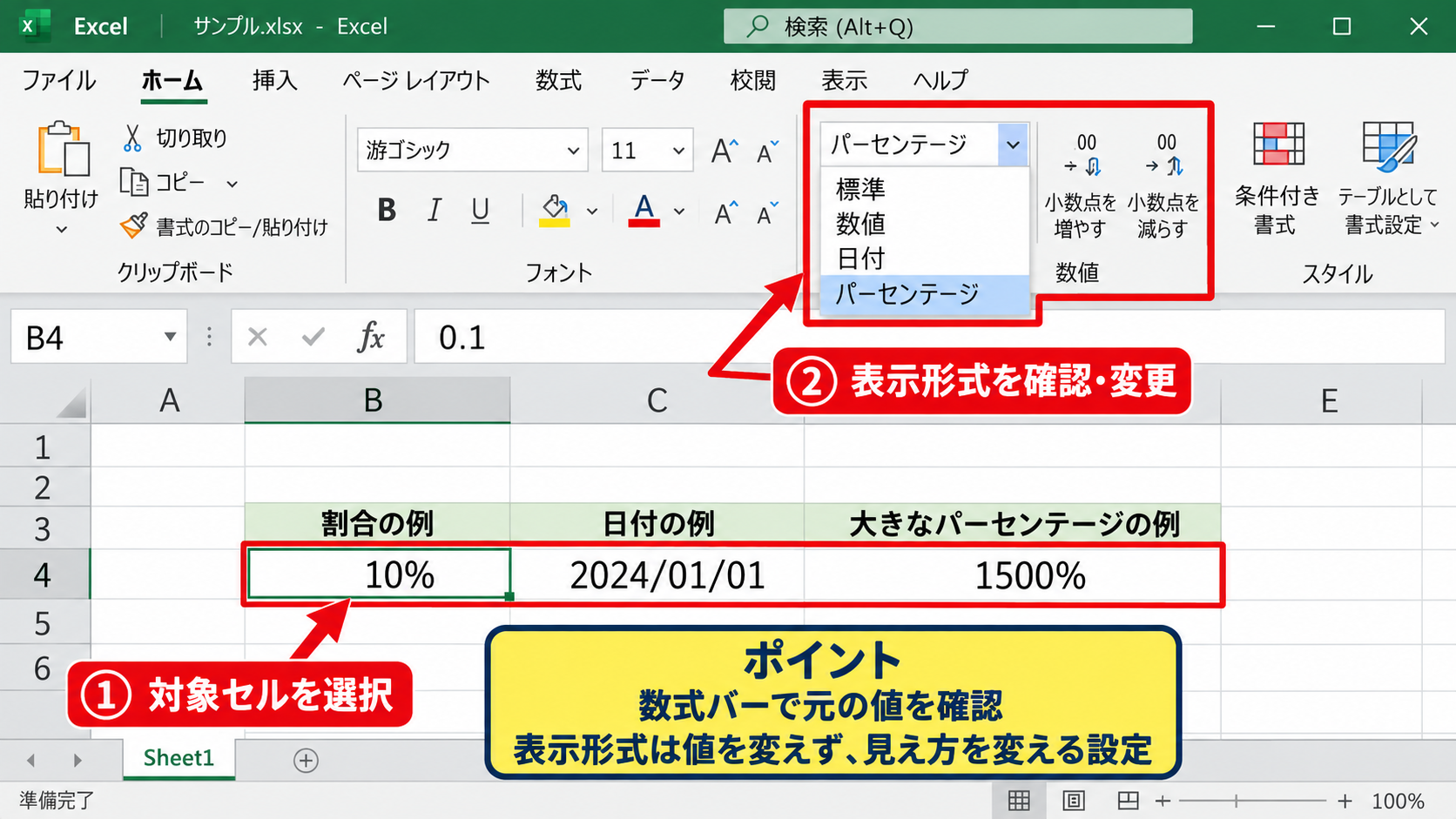Click the formula bar confirm checkmark
1456x819 pixels.
[313, 336]
